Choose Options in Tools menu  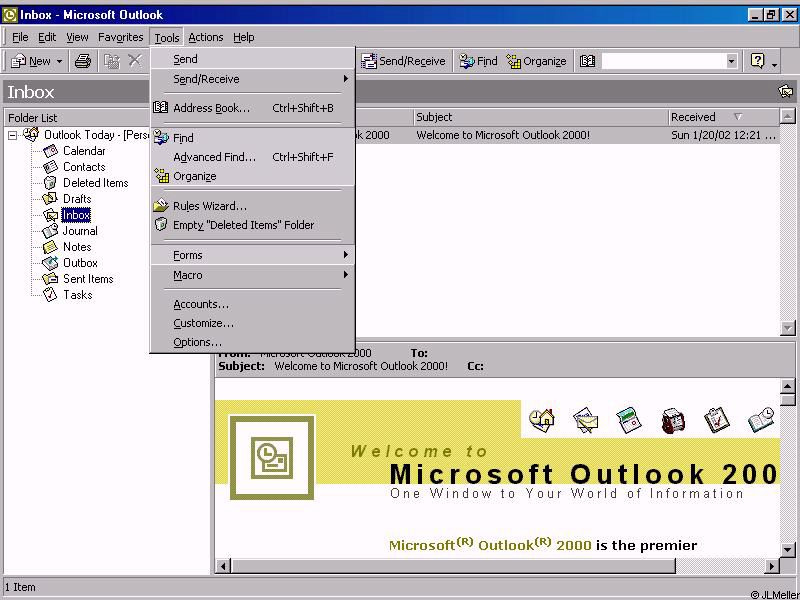click(253, 342)
